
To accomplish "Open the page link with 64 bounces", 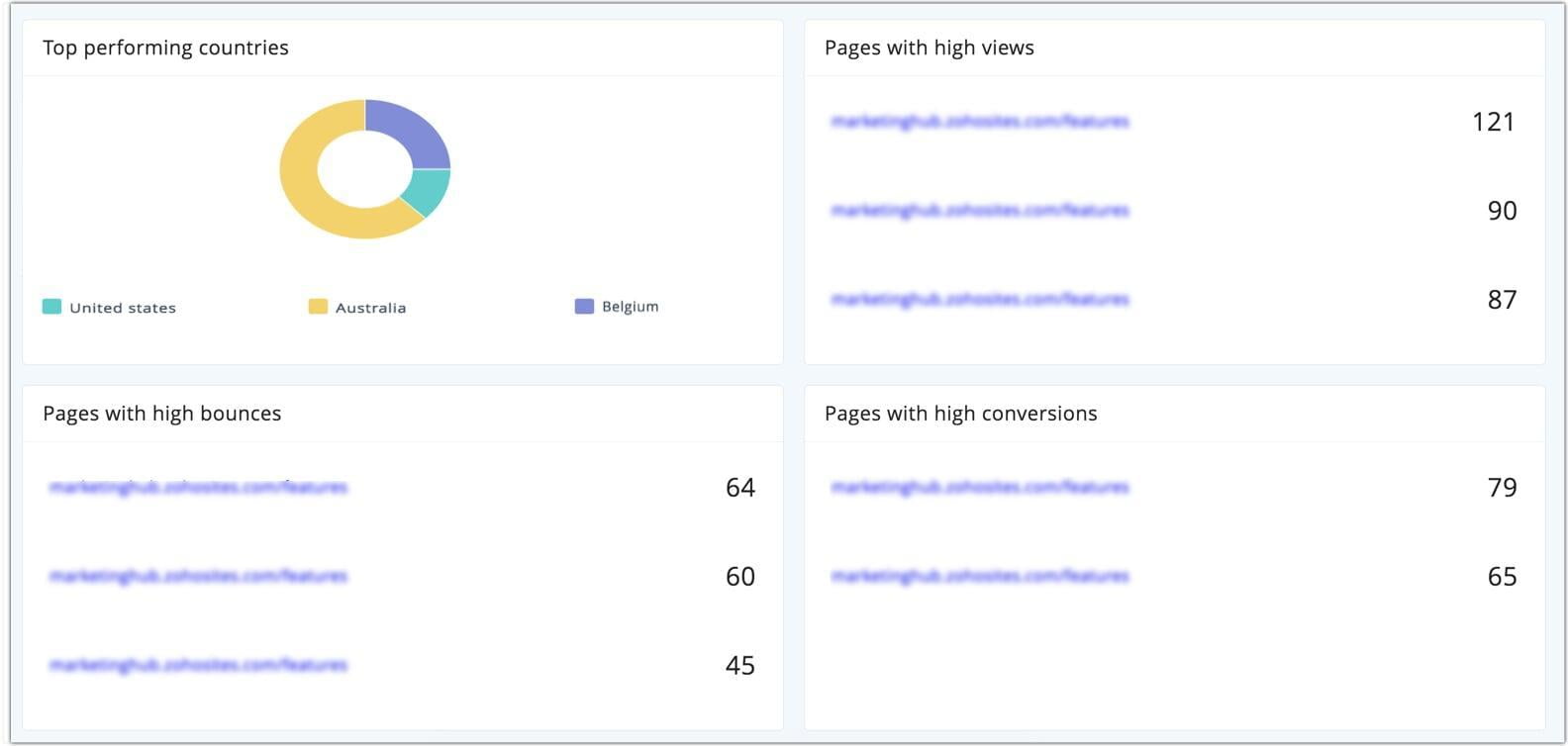I will [198, 488].
